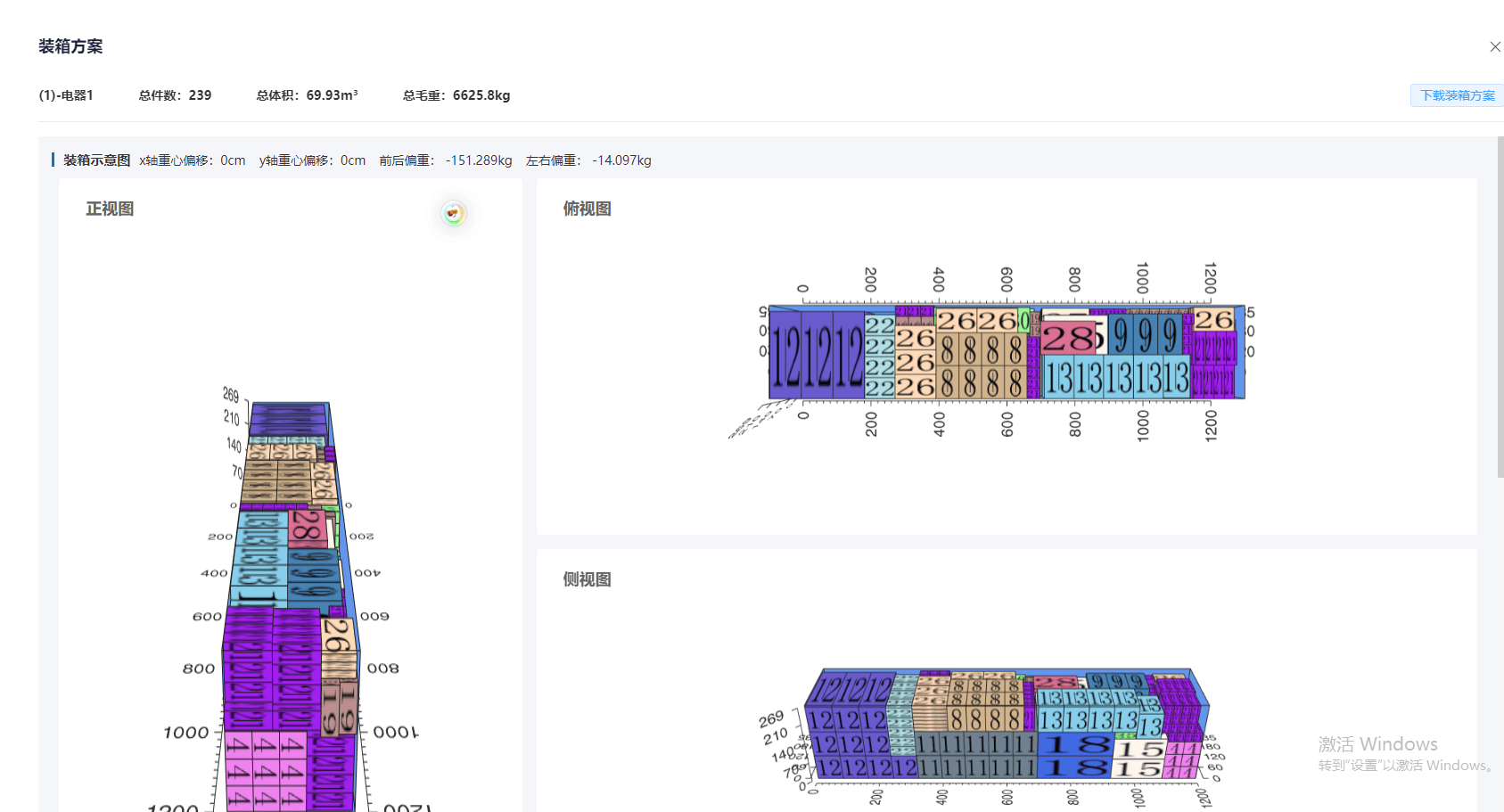1504x812 pixels.
Task: Select the blue 18 boxes in side view
Action: coord(1077,755)
